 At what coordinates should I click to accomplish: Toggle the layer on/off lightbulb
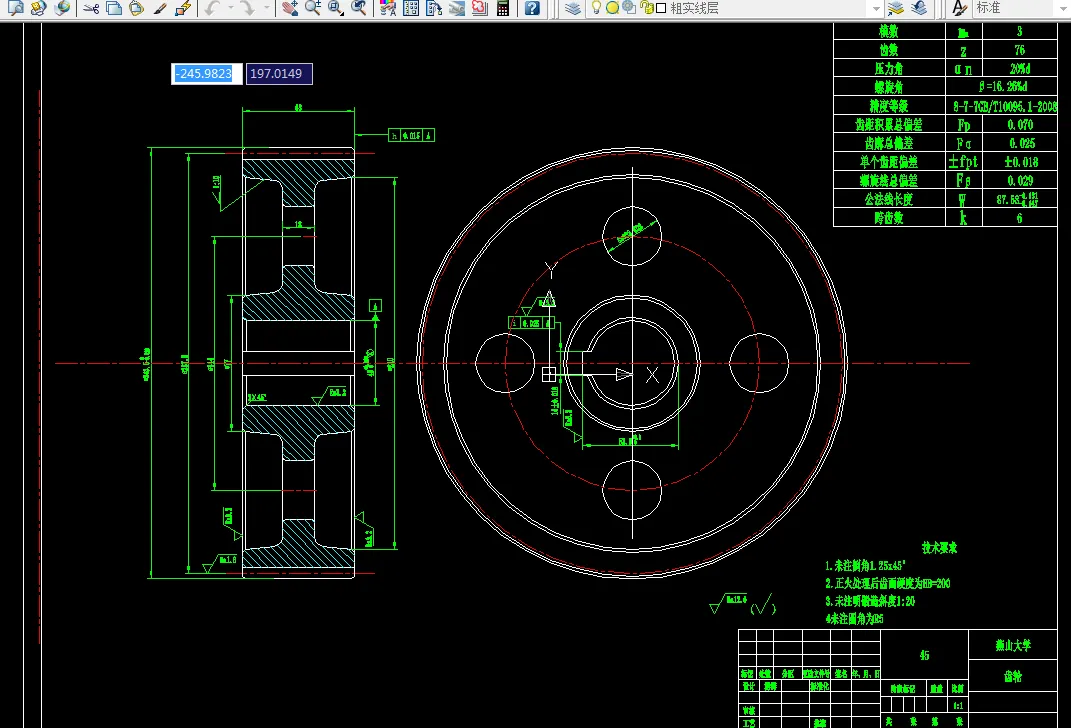(596, 8)
